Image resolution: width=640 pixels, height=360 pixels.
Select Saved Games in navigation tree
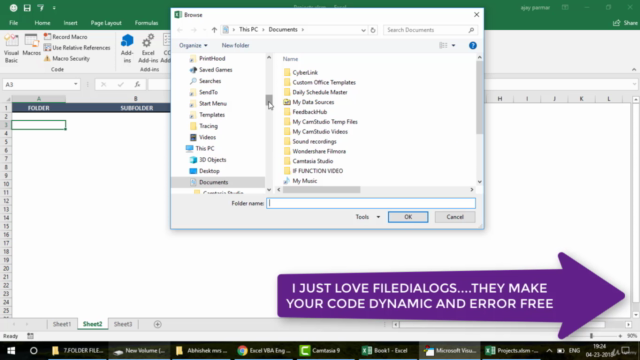(x=216, y=70)
